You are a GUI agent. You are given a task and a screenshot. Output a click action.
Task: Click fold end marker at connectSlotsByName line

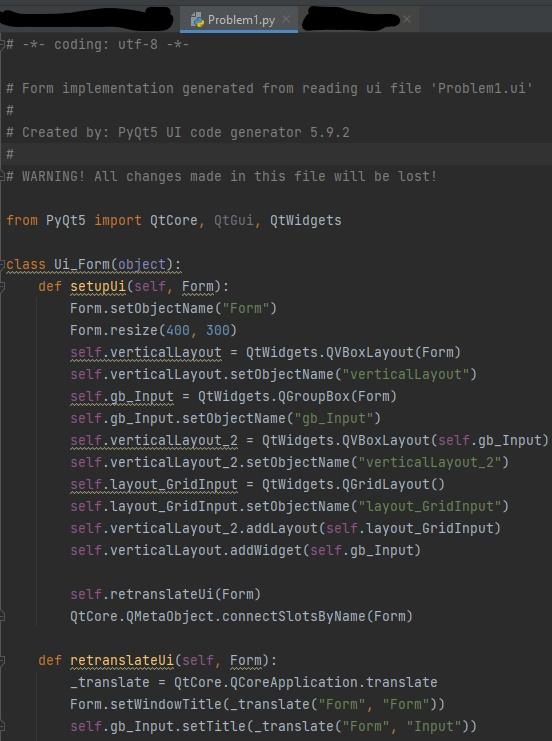pos(2,616)
